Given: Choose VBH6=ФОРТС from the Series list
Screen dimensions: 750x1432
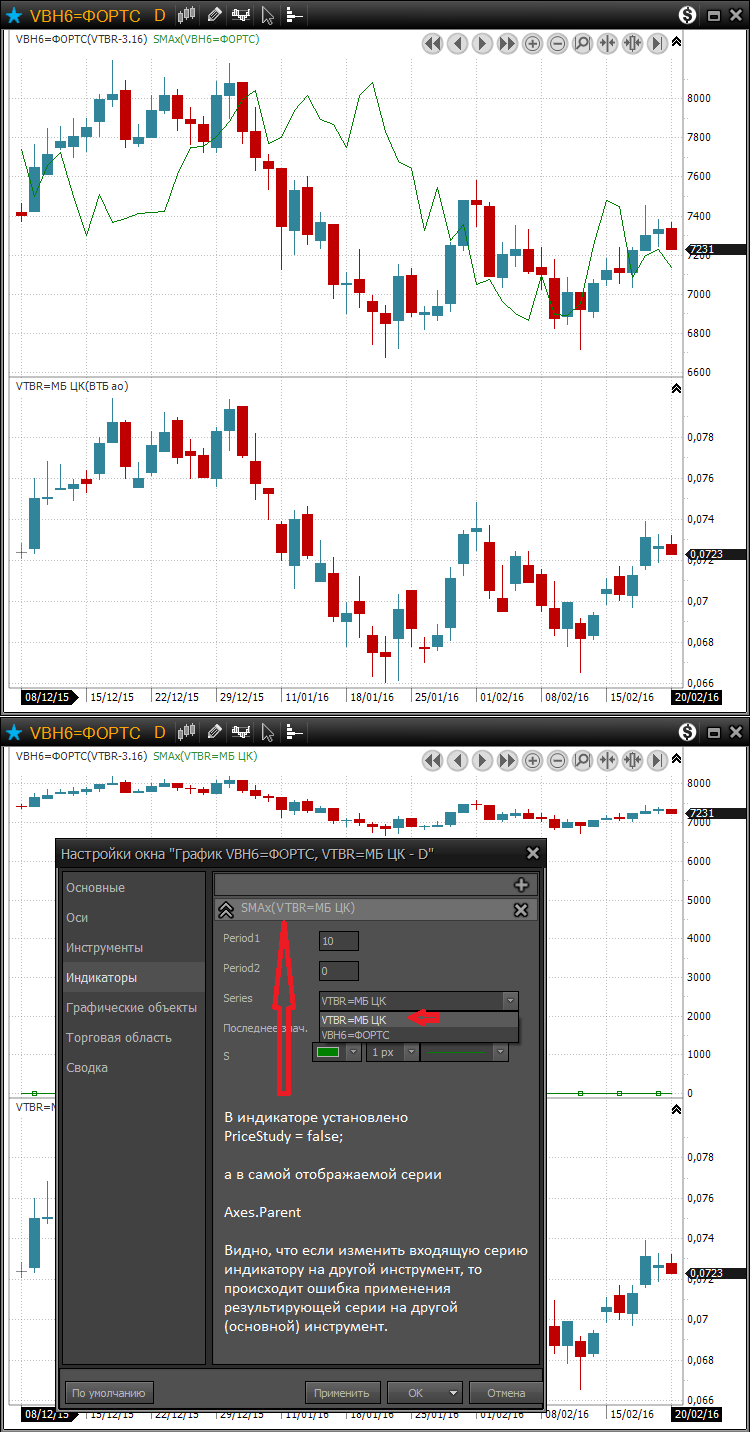Looking at the screenshot, I should 356,1035.
